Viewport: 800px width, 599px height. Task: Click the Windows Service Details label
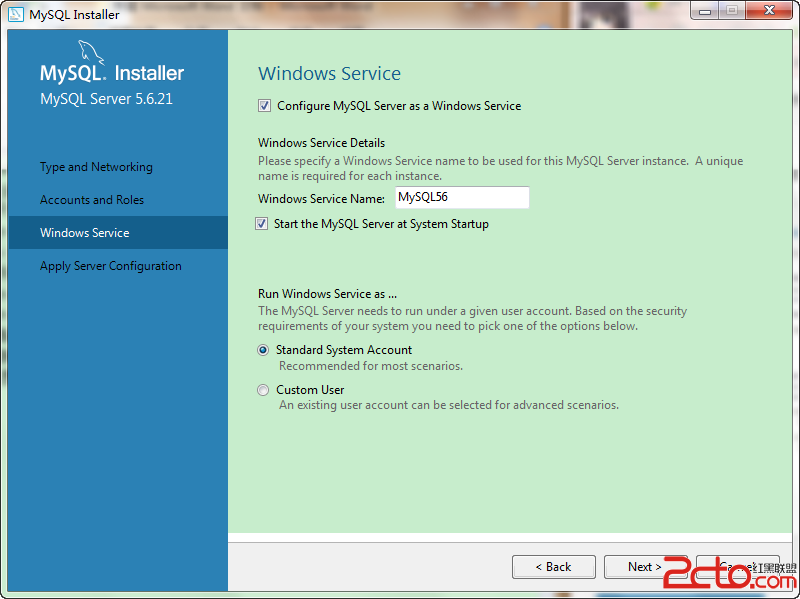tap(321, 143)
